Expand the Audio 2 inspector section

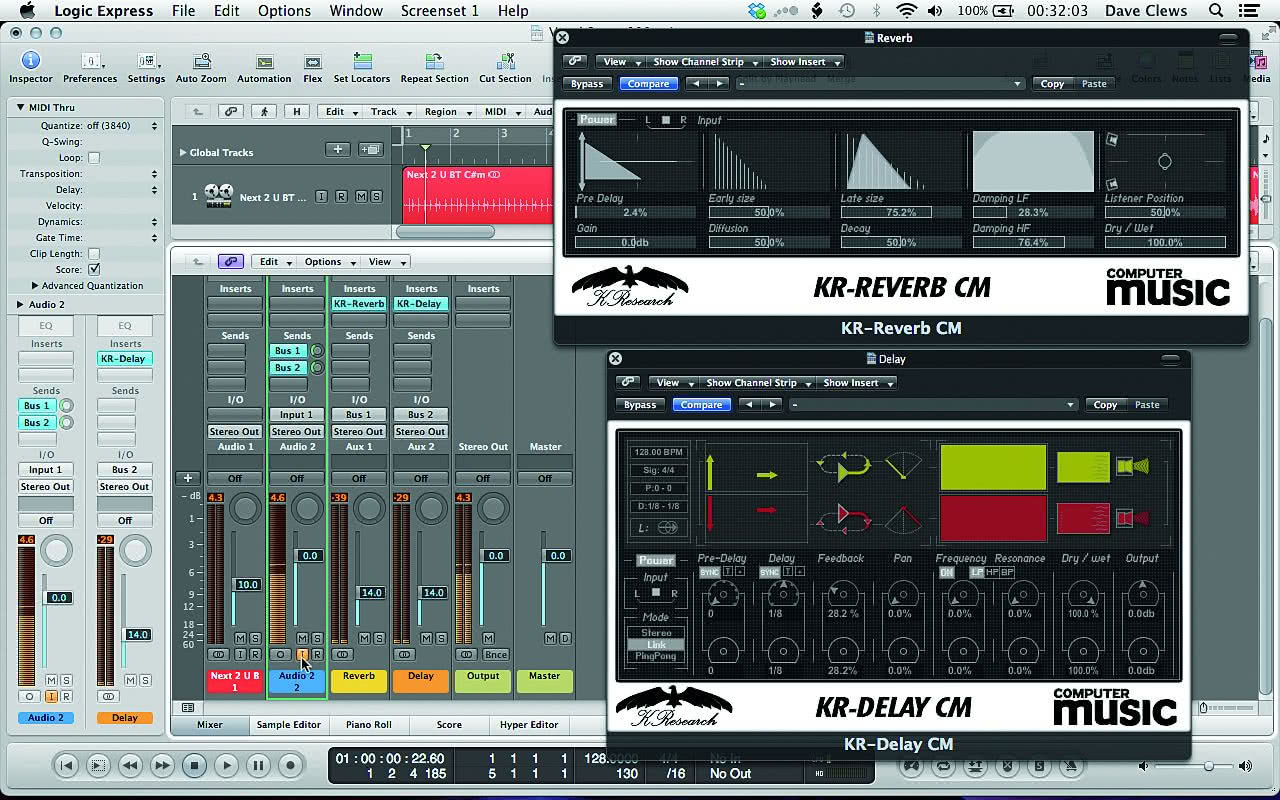click(20, 304)
